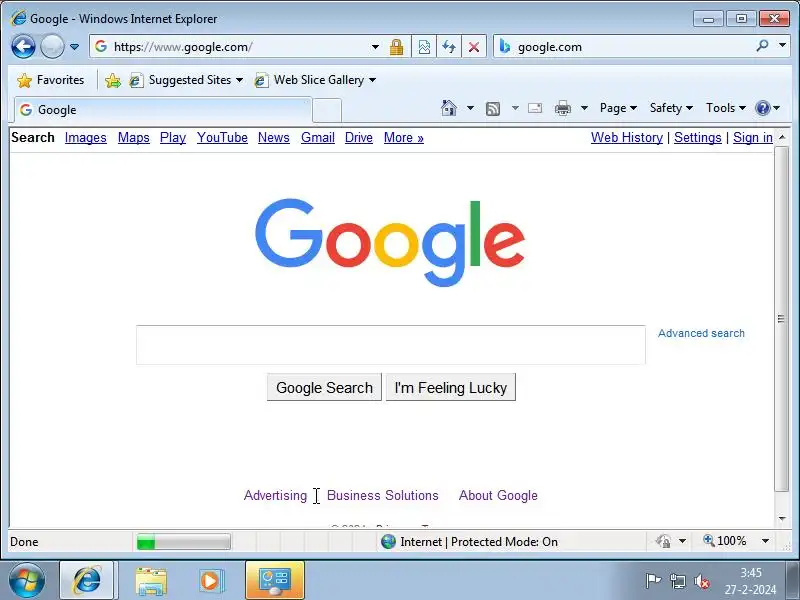Expand the zoom level dropdown arrow

tap(765, 541)
